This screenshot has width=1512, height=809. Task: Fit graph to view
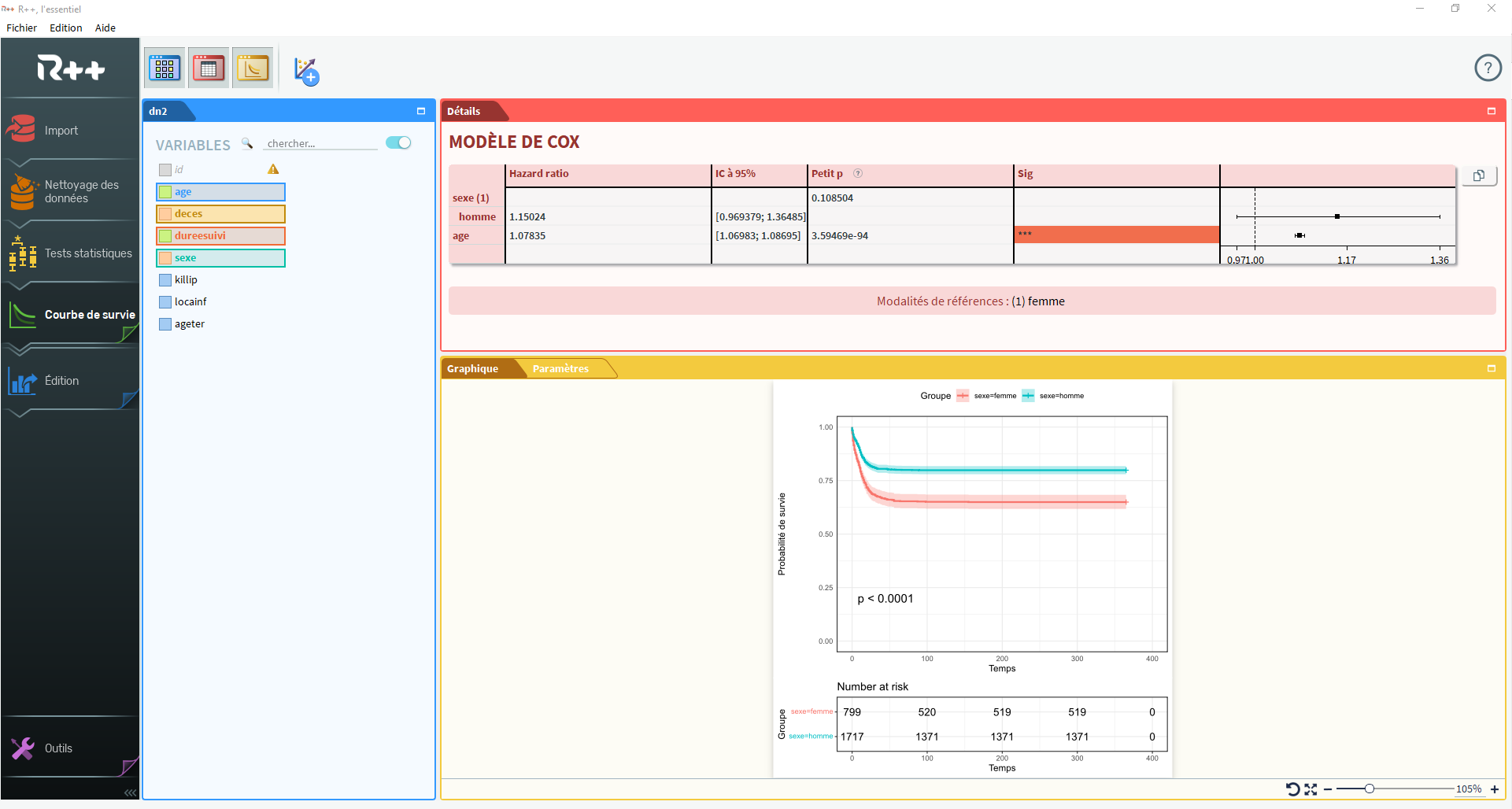coord(1311,789)
